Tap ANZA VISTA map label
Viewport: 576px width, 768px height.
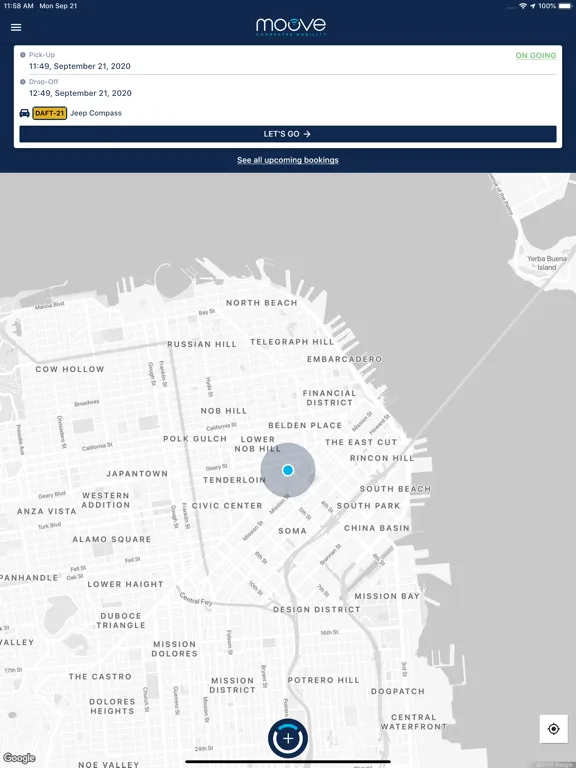coord(47,511)
